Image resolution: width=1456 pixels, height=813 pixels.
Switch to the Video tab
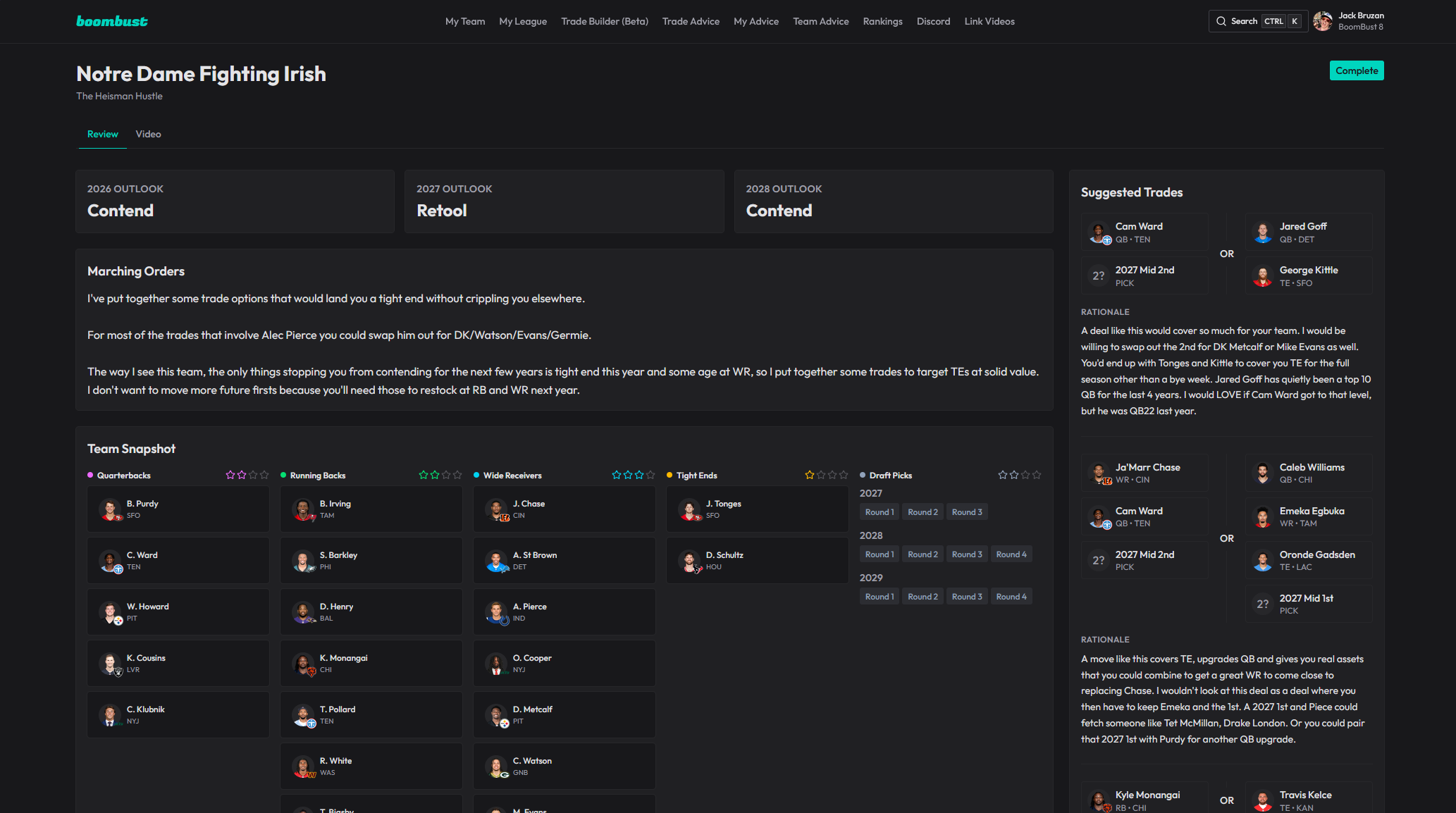[x=148, y=134]
